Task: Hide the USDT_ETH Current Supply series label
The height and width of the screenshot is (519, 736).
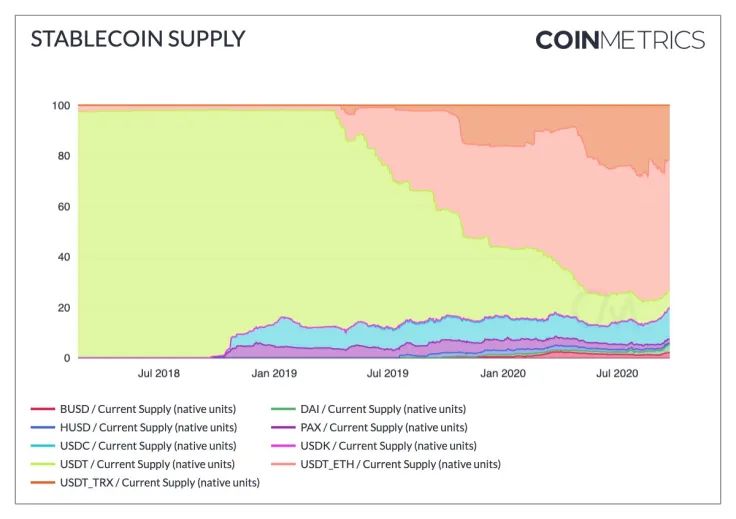Action: (400, 464)
